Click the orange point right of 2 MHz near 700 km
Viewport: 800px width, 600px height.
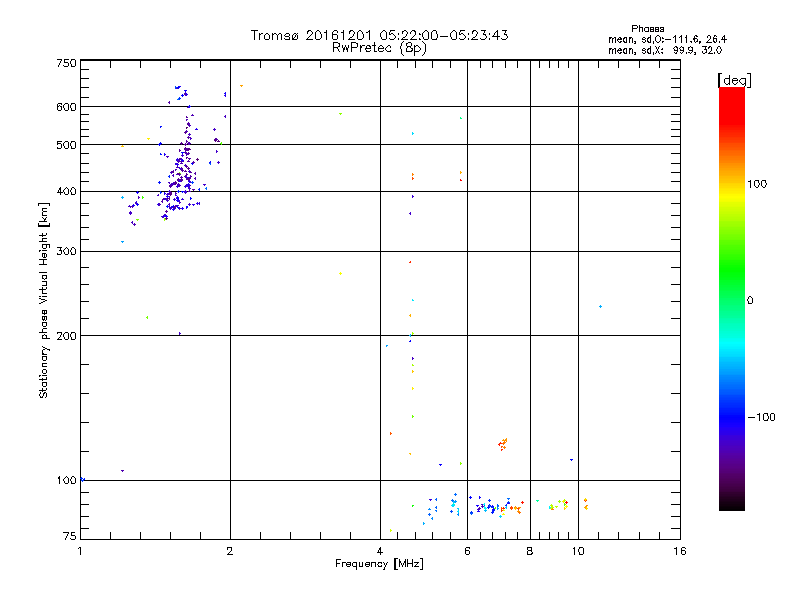tap(241, 86)
